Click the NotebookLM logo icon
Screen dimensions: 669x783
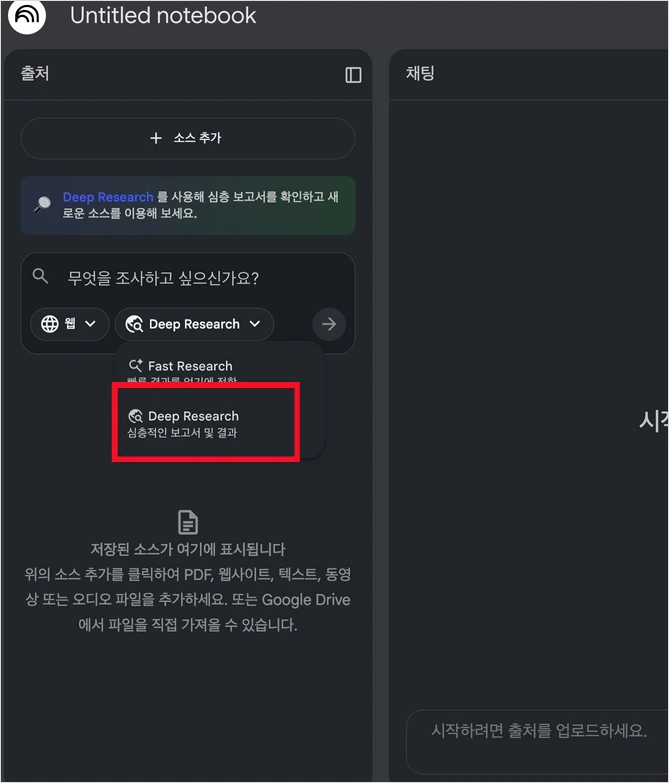[x=26, y=15]
